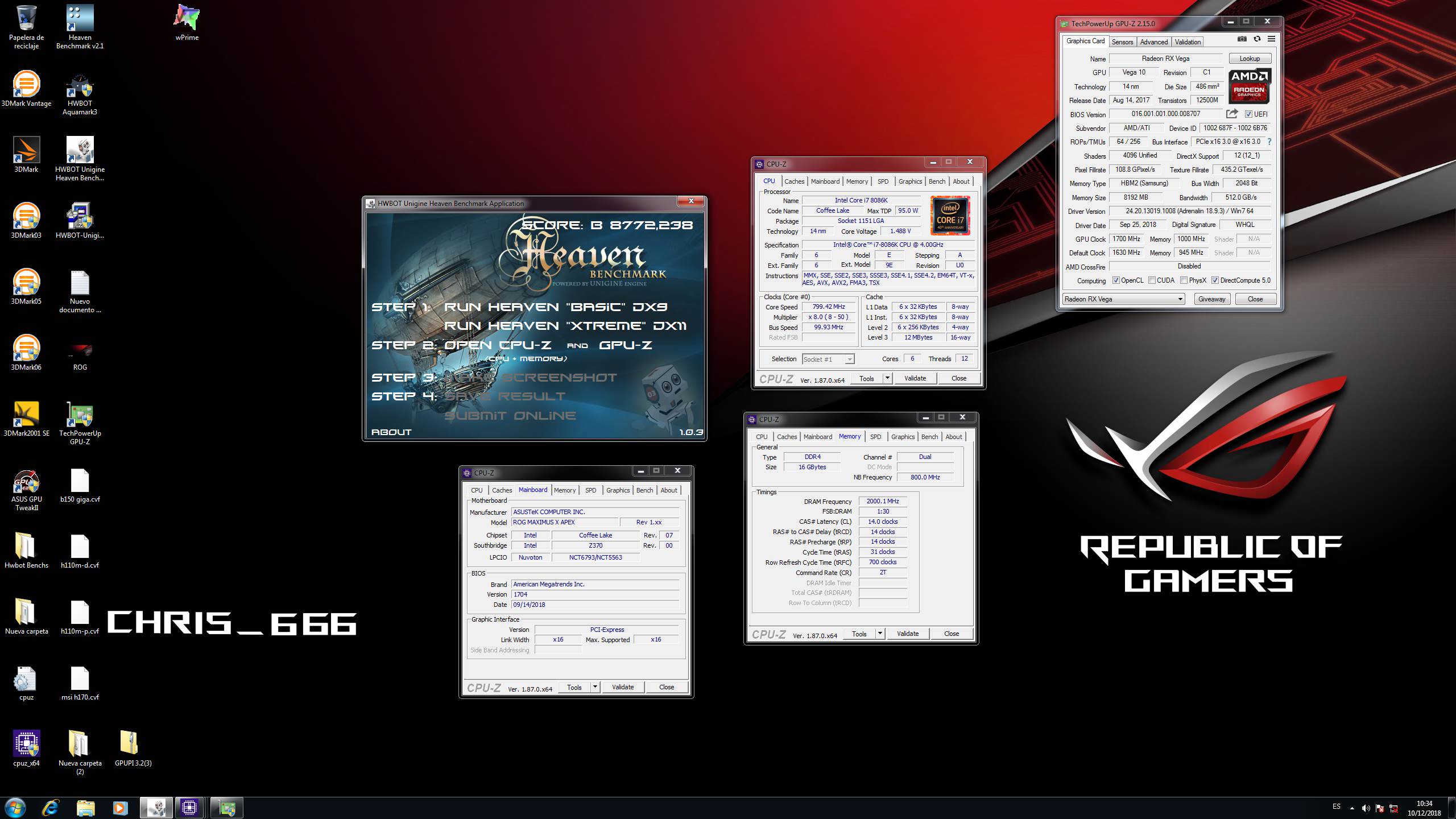Open the GPUPI 3.2(3) archive folder
The image size is (1456, 819).
(133, 748)
